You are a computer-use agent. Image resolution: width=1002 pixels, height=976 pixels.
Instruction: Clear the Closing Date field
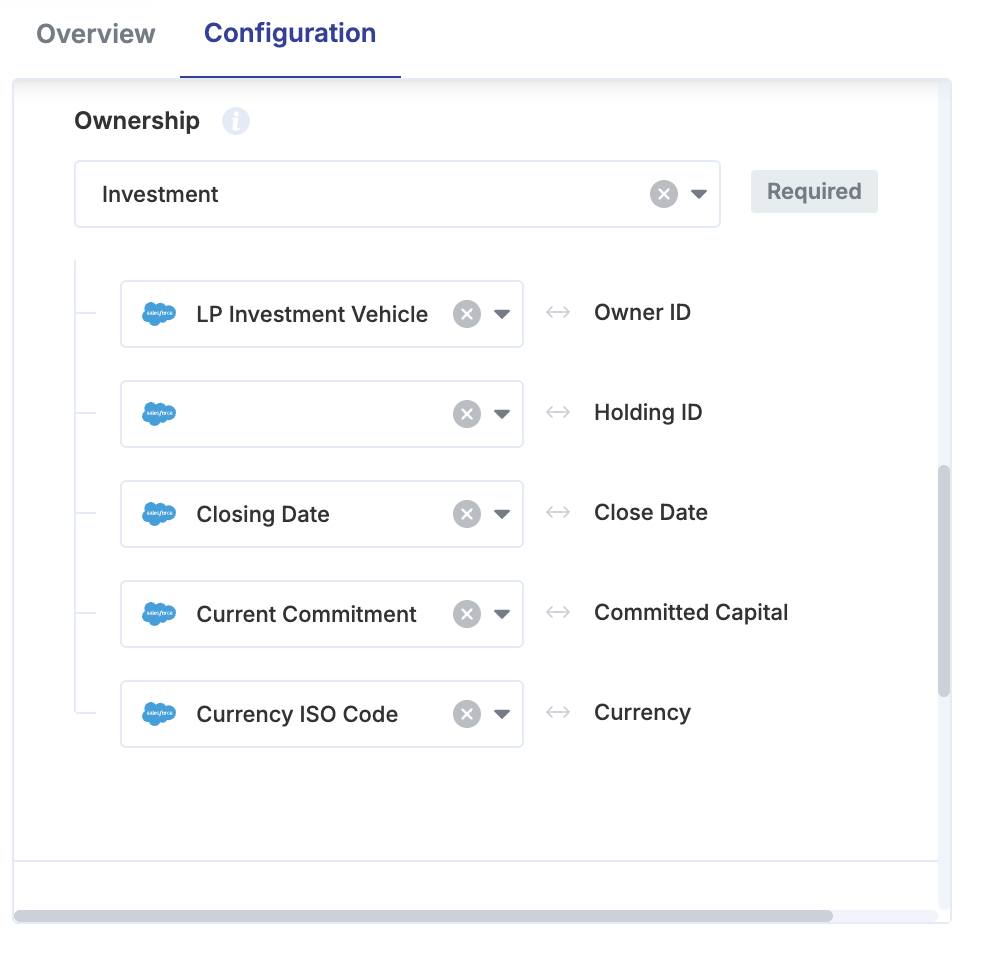(x=467, y=514)
